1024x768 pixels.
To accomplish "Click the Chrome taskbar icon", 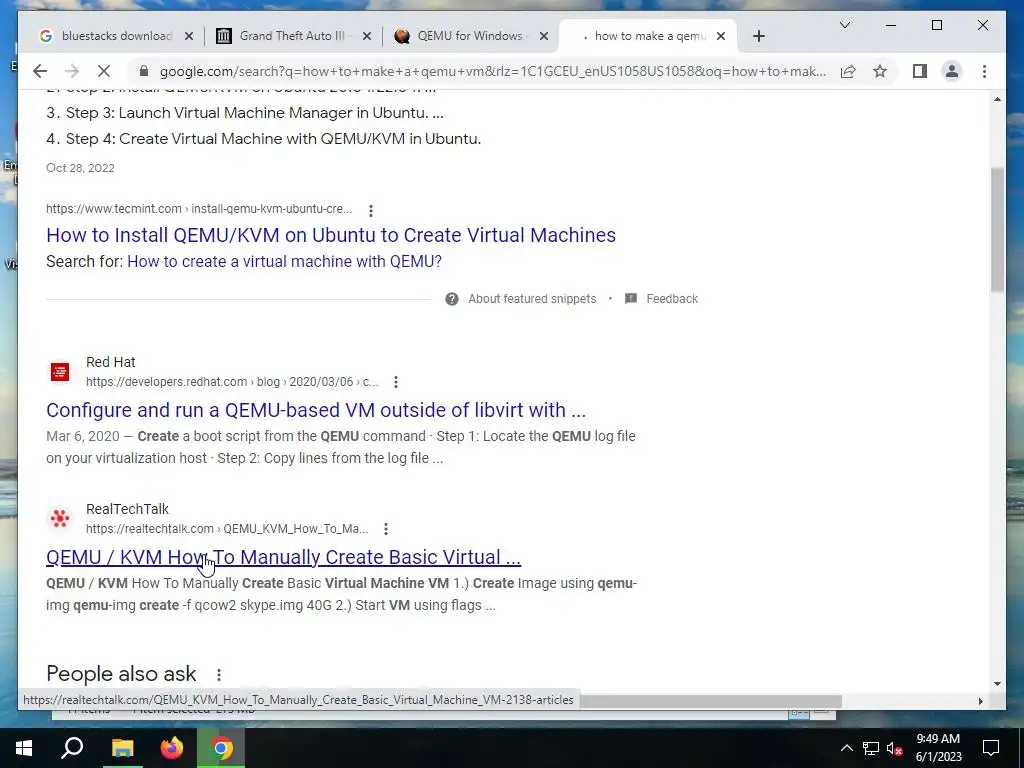I will click(x=221, y=748).
